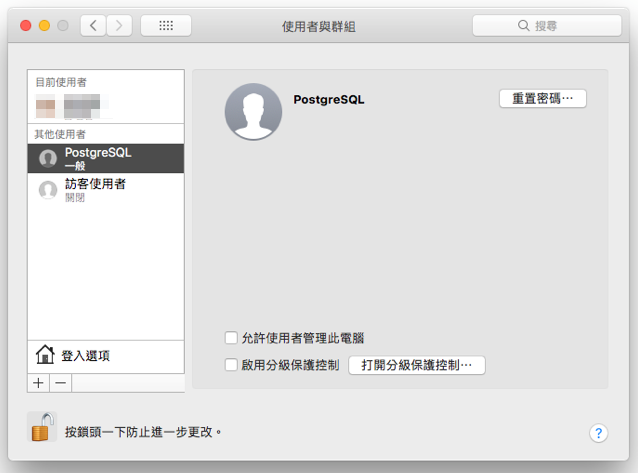Open help with the question mark button
The height and width of the screenshot is (473, 638).
[x=599, y=433]
